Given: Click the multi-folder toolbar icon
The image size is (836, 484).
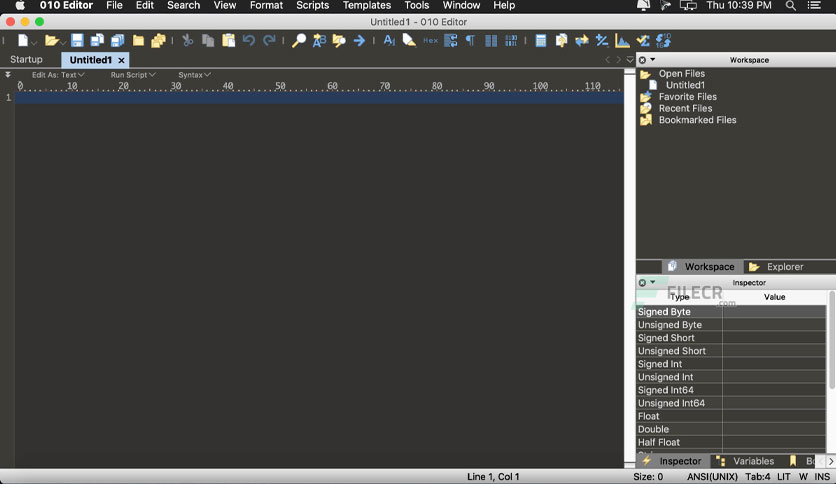Looking at the screenshot, I should click(158, 41).
